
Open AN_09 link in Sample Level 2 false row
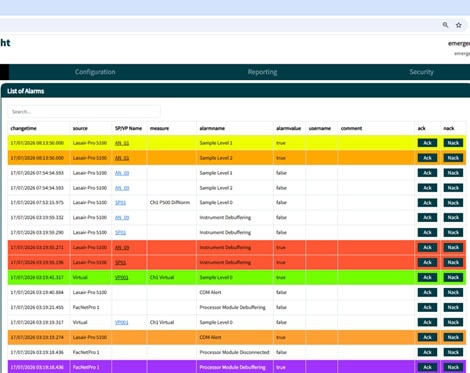(x=122, y=188)
